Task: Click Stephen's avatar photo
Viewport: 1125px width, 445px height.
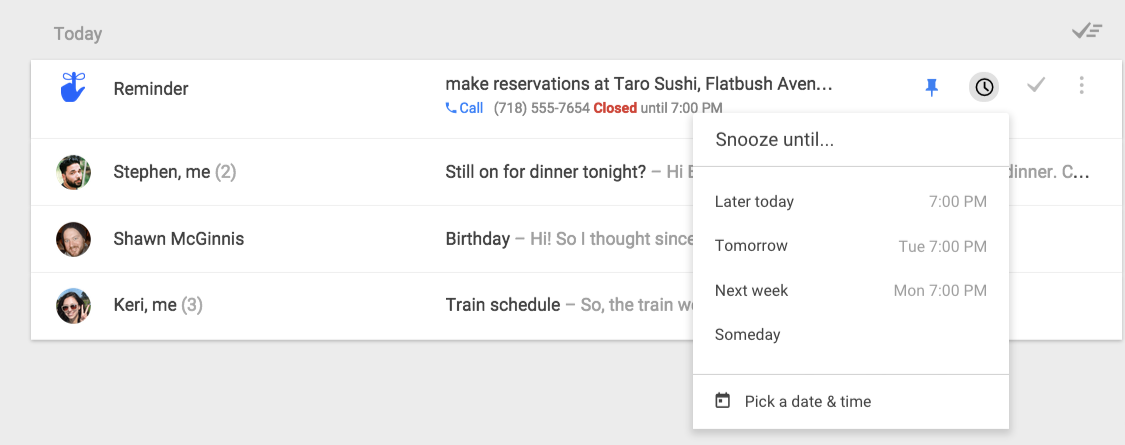Action: pos(74,172)
